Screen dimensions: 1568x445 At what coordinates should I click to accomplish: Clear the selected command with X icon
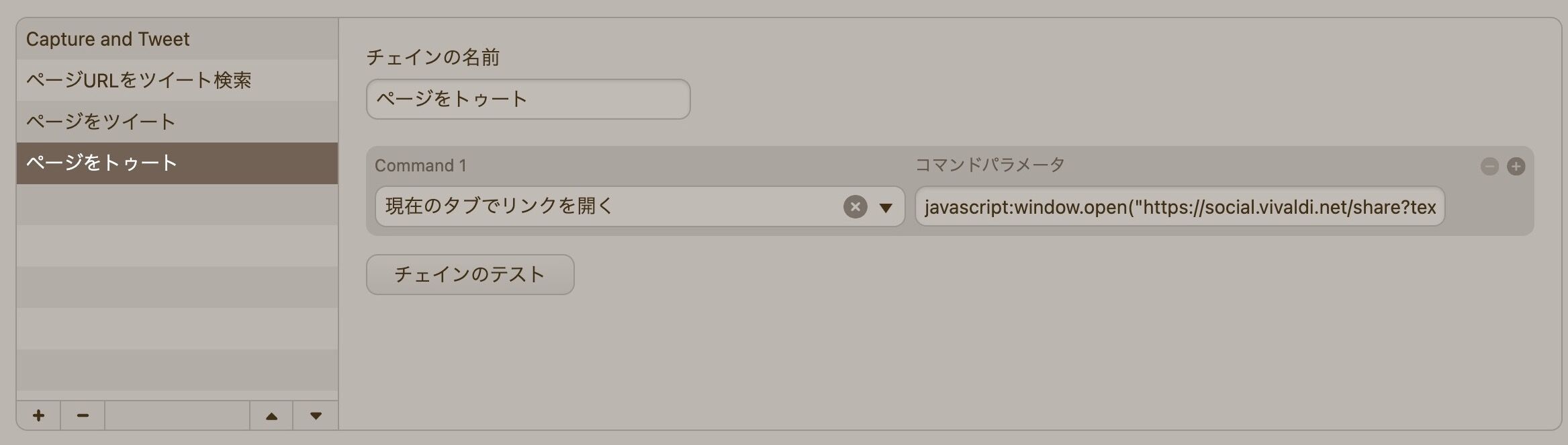(855, 206)
